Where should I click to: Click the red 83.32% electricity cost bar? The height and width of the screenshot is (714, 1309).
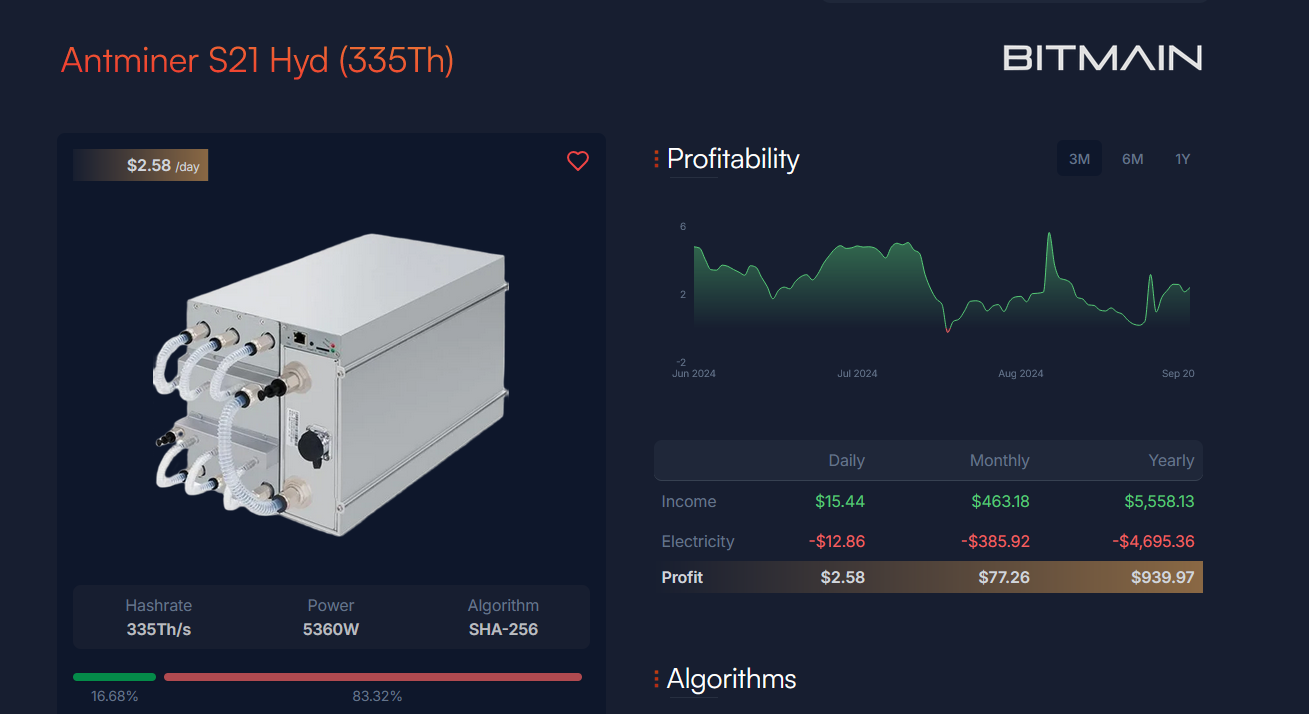pos(373,677)
